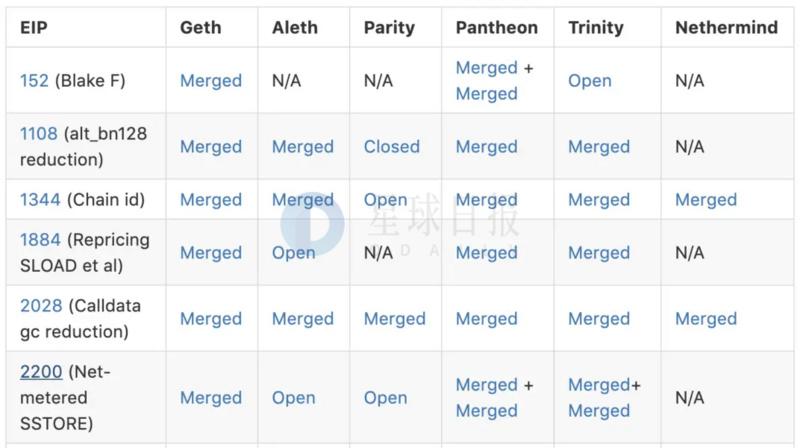Viewport: 800px width, 448px height.
Task: Open the underlined 2200 EIP link
Action: [41, 372]
